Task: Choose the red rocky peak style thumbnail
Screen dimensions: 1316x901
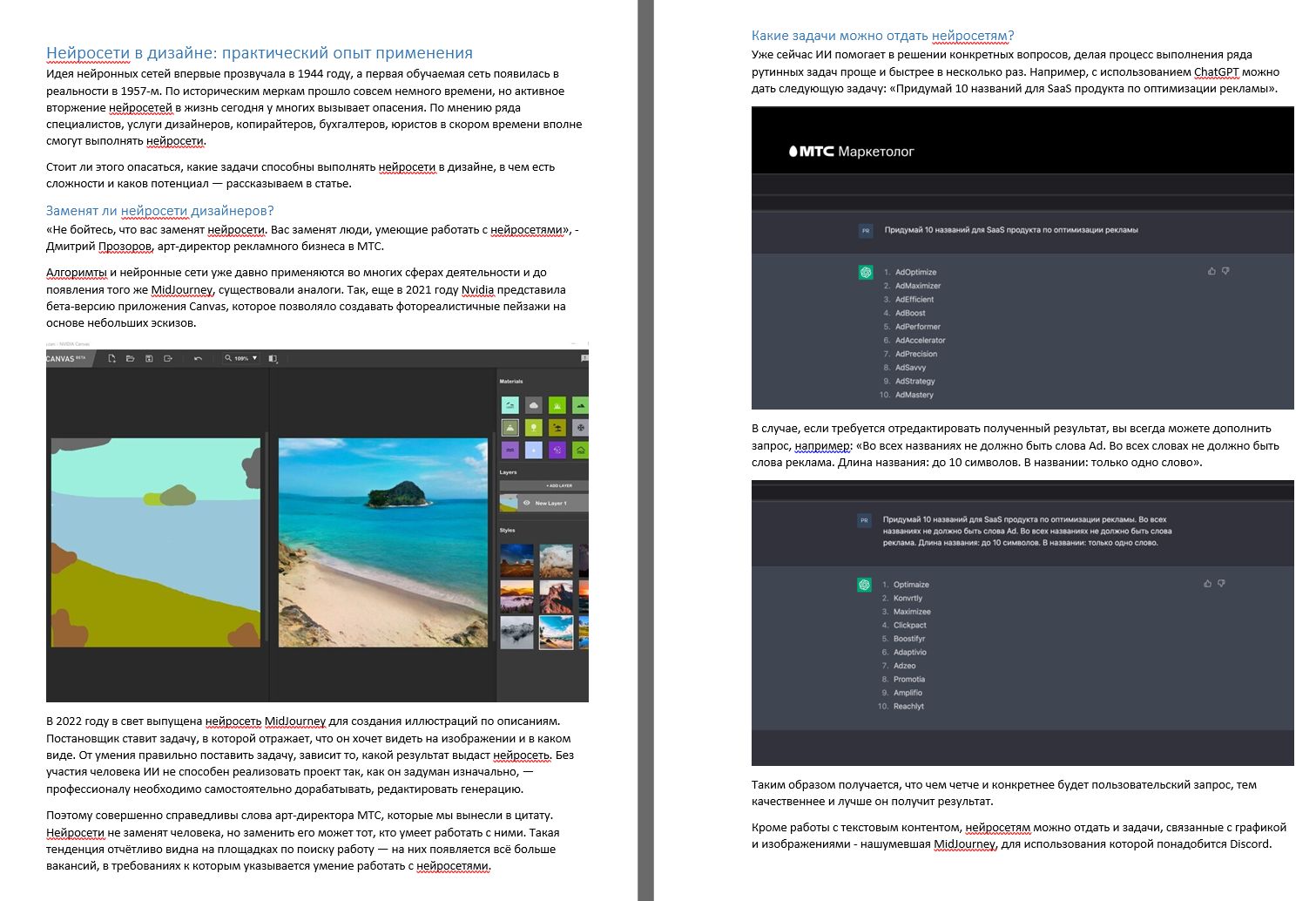Action: [x=556, y=597]
